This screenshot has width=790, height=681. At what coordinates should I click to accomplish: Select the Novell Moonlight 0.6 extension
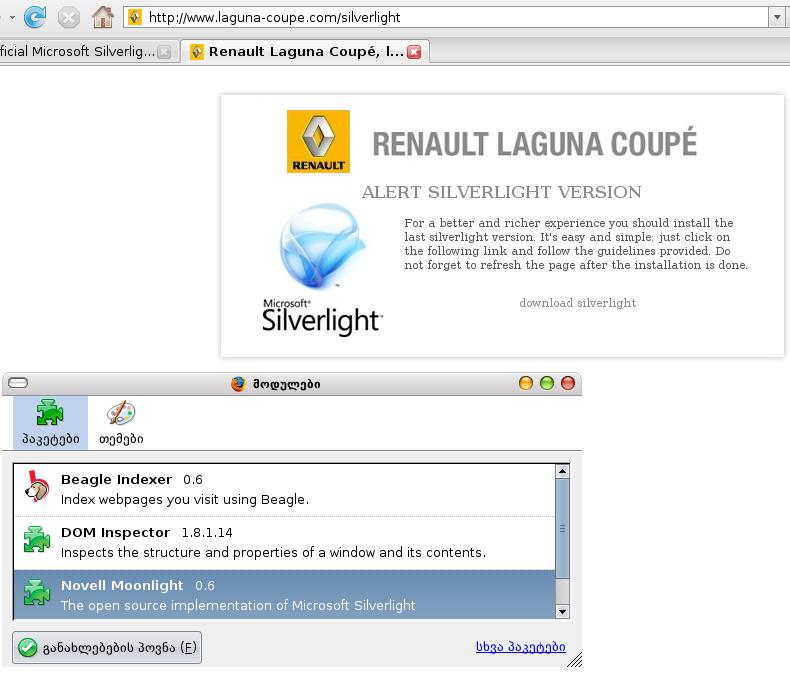click(x=285, y=594)
